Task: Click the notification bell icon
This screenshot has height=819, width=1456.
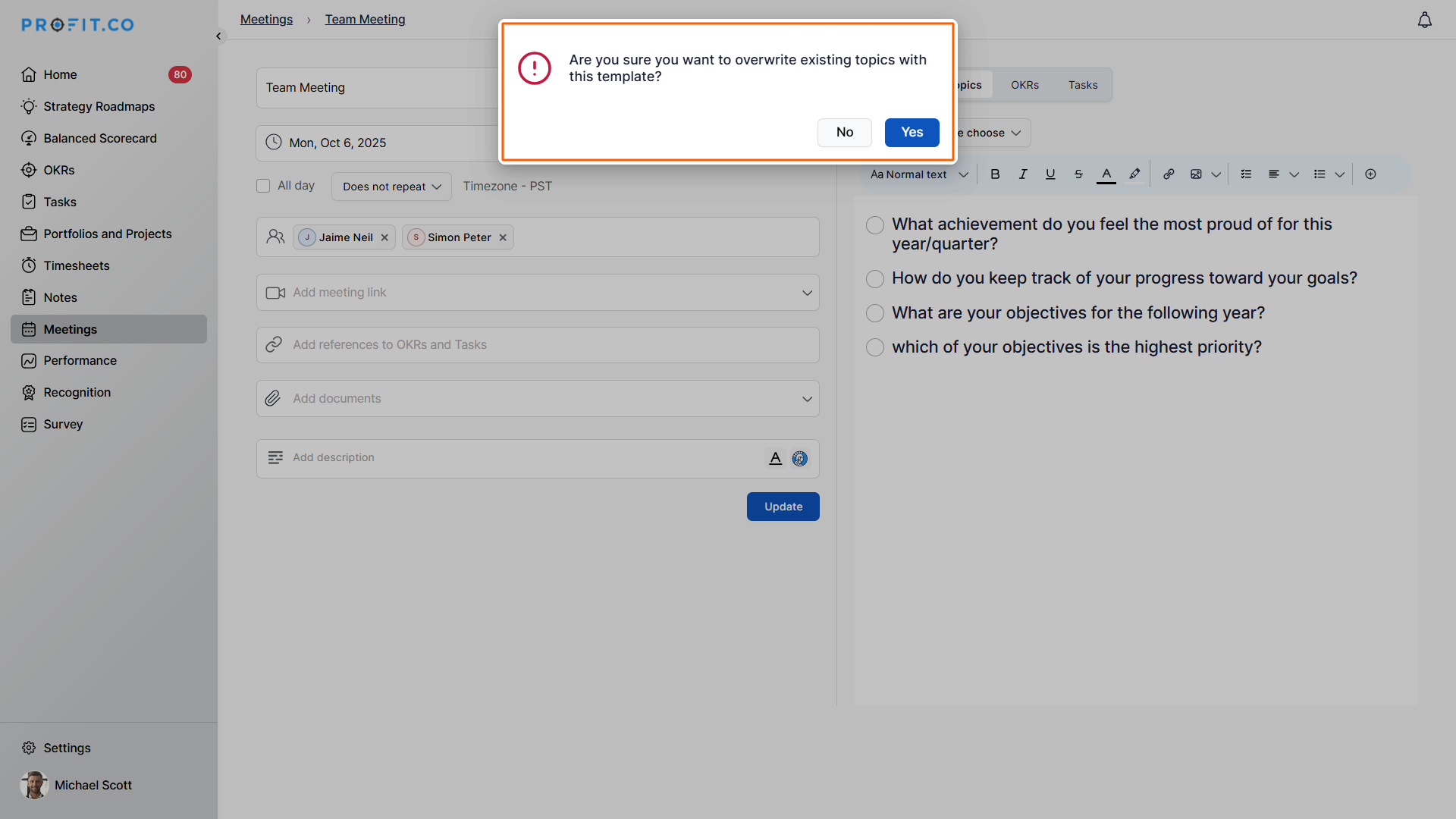Action: [1425, 20]
